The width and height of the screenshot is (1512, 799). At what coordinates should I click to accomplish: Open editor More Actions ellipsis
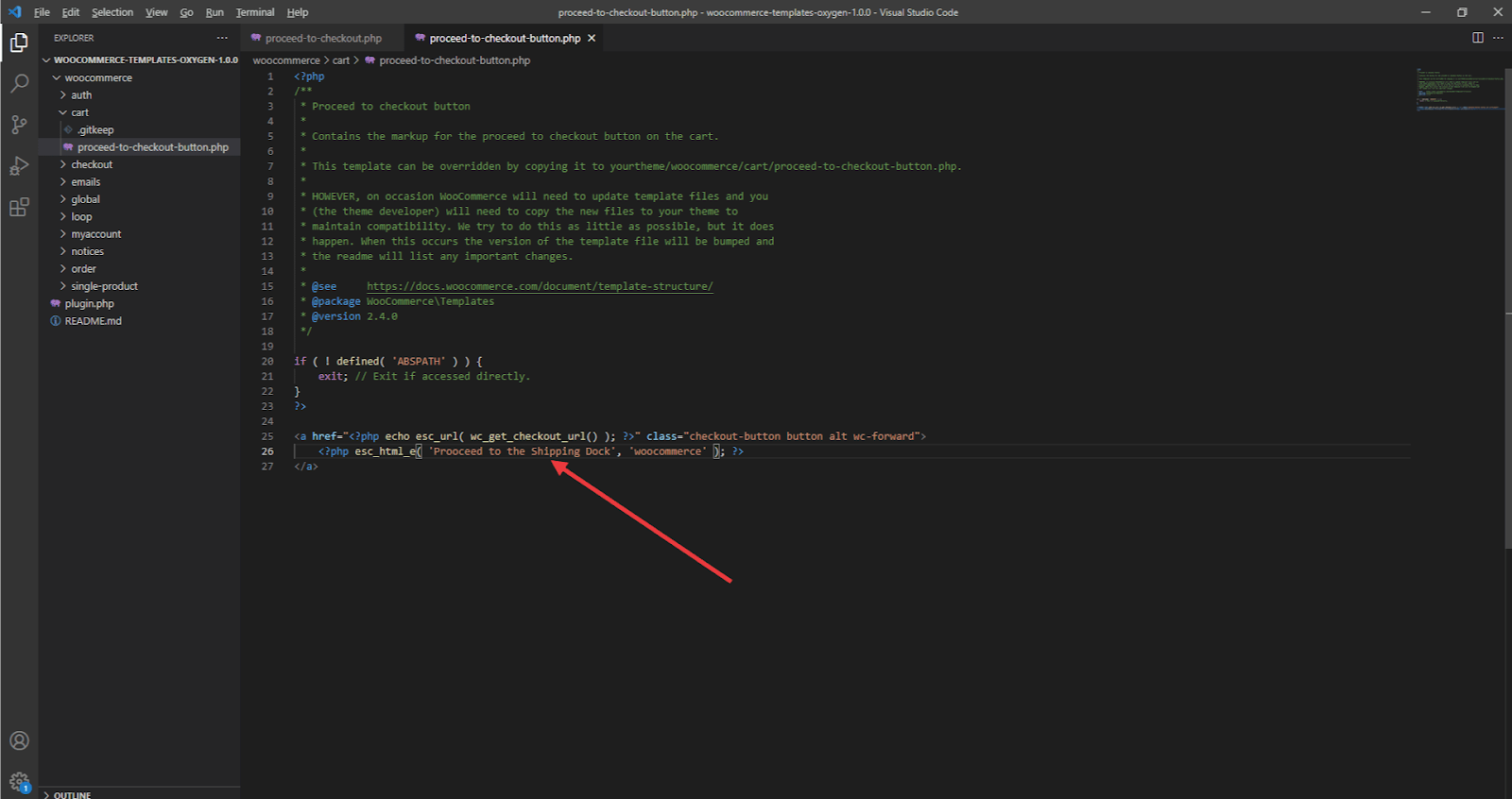coord(1498,38)
